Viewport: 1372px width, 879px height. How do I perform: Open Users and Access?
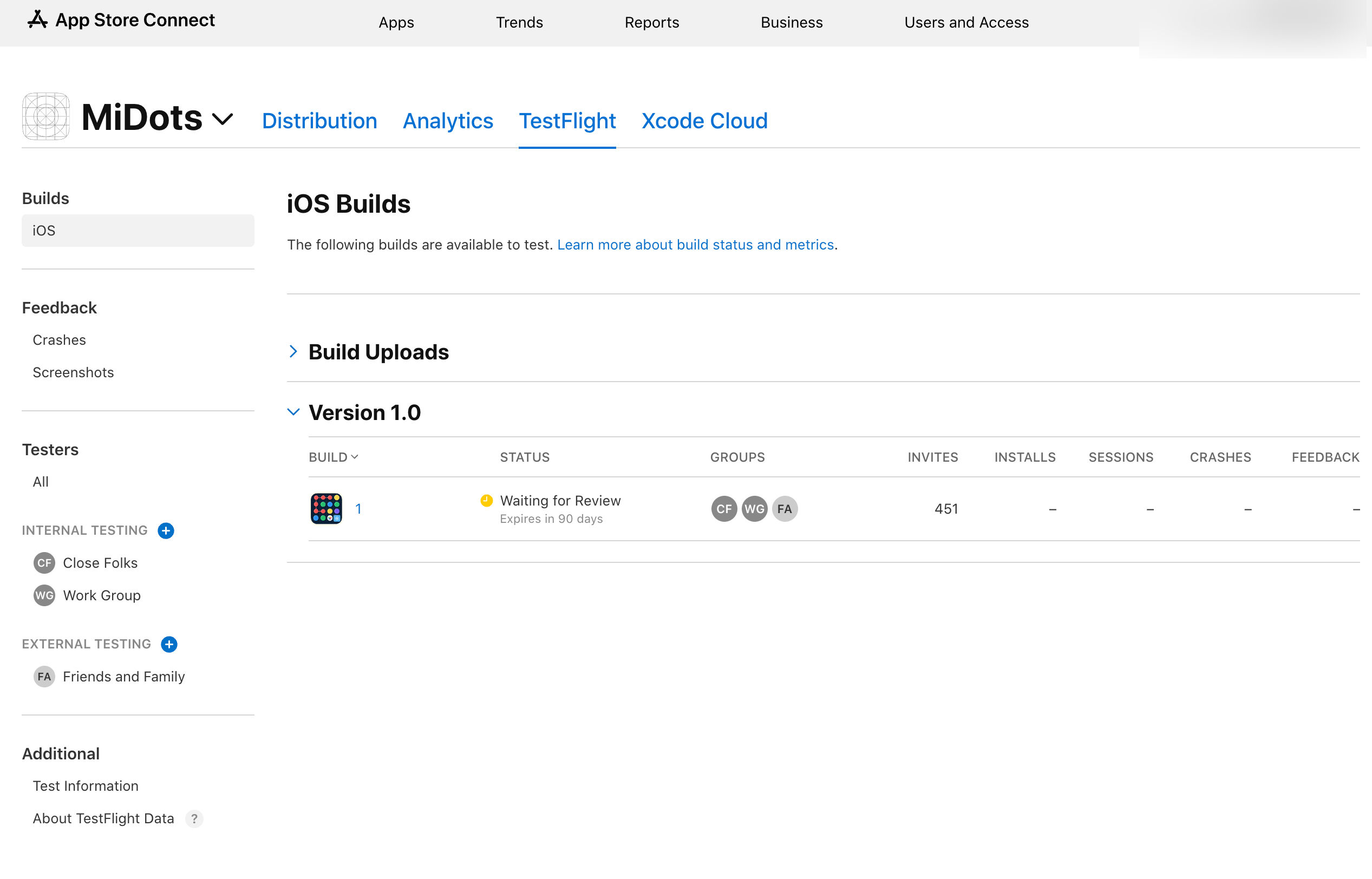point(966,22)
